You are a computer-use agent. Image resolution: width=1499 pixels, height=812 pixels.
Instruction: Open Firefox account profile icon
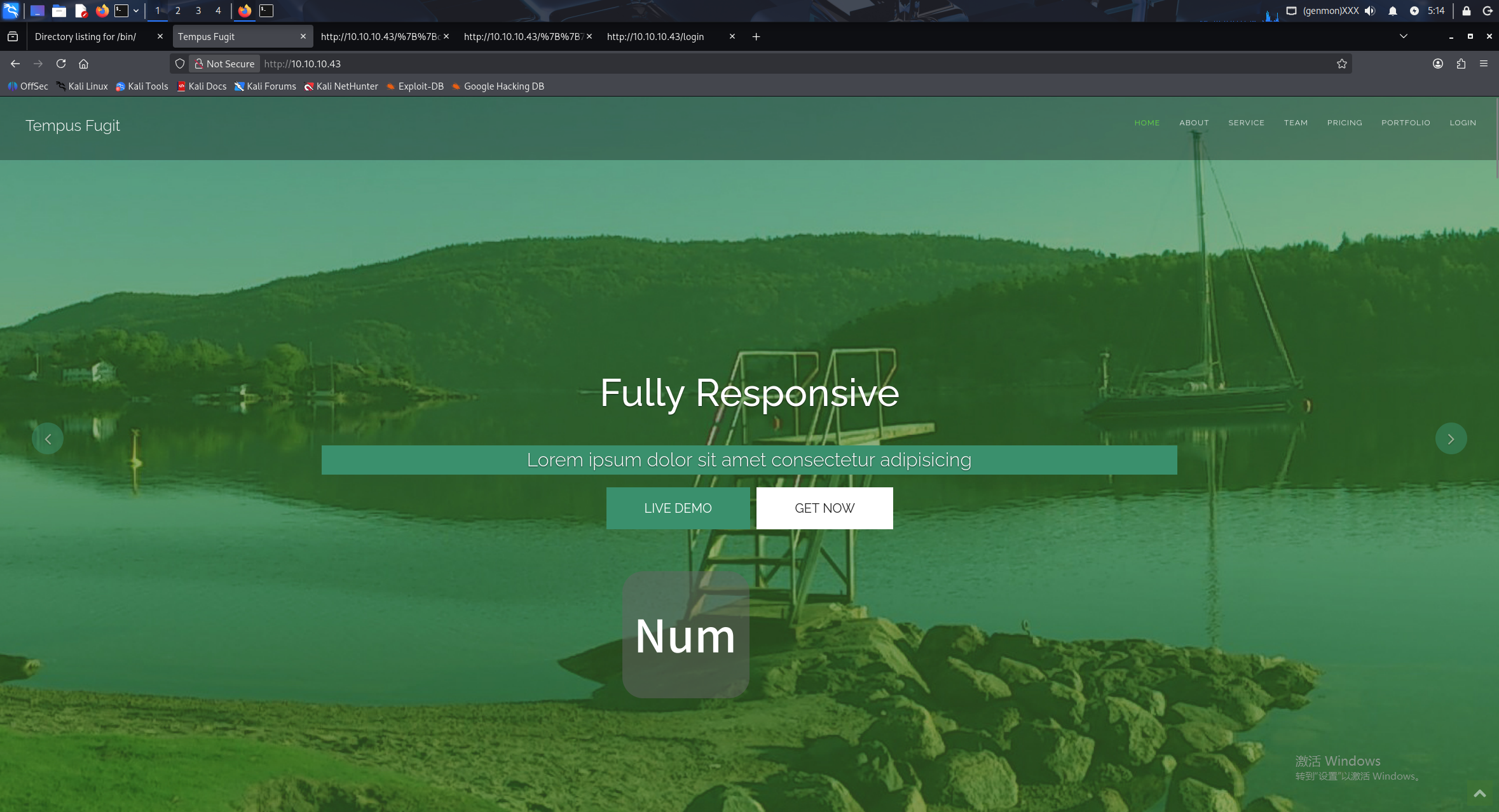coord(1438,64)
